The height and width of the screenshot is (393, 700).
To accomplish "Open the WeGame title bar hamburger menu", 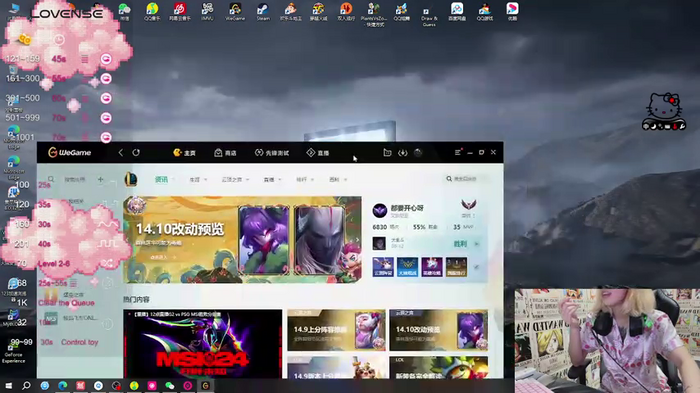I will 458,152.
